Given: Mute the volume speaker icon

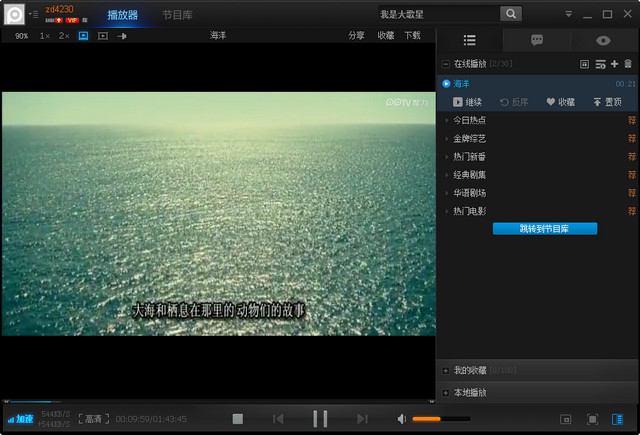Looking at the screenshot, I should [x=402, y=419].
